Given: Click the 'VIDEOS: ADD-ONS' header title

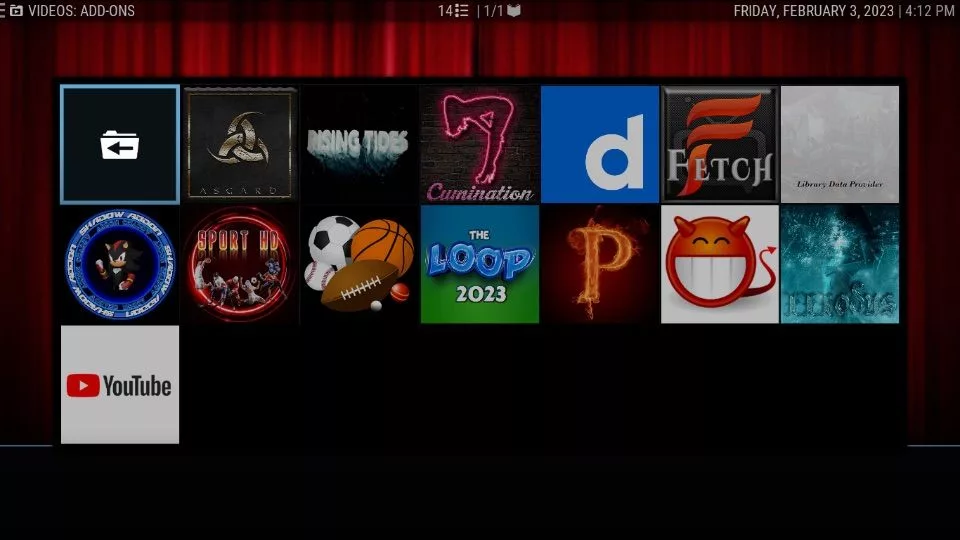Looking at the screenshot, I should (81, 11).
